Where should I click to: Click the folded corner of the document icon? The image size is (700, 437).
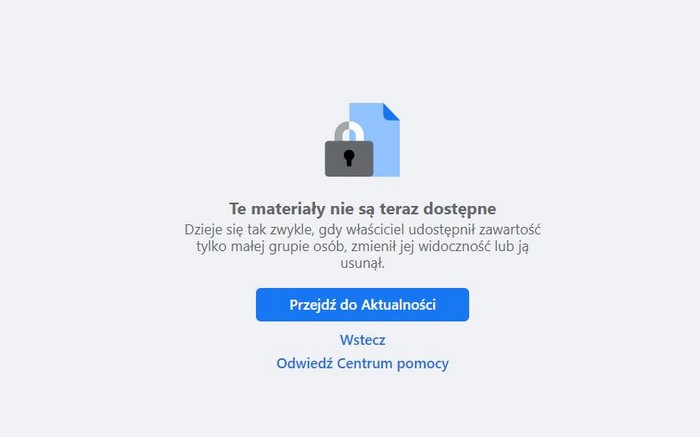(391, 112)
